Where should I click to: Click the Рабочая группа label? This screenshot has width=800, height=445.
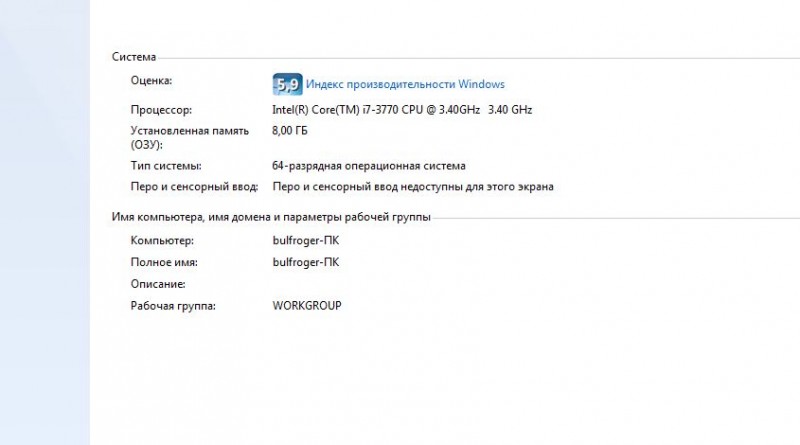(x=173, y=305)
